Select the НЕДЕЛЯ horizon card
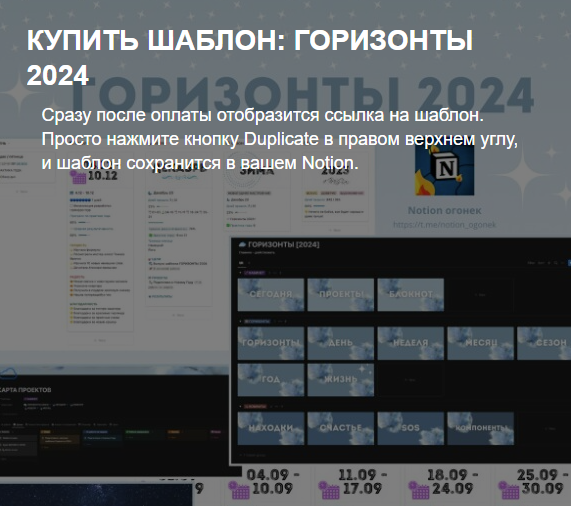This screenshot has height=506, width=571. (410, 343)
